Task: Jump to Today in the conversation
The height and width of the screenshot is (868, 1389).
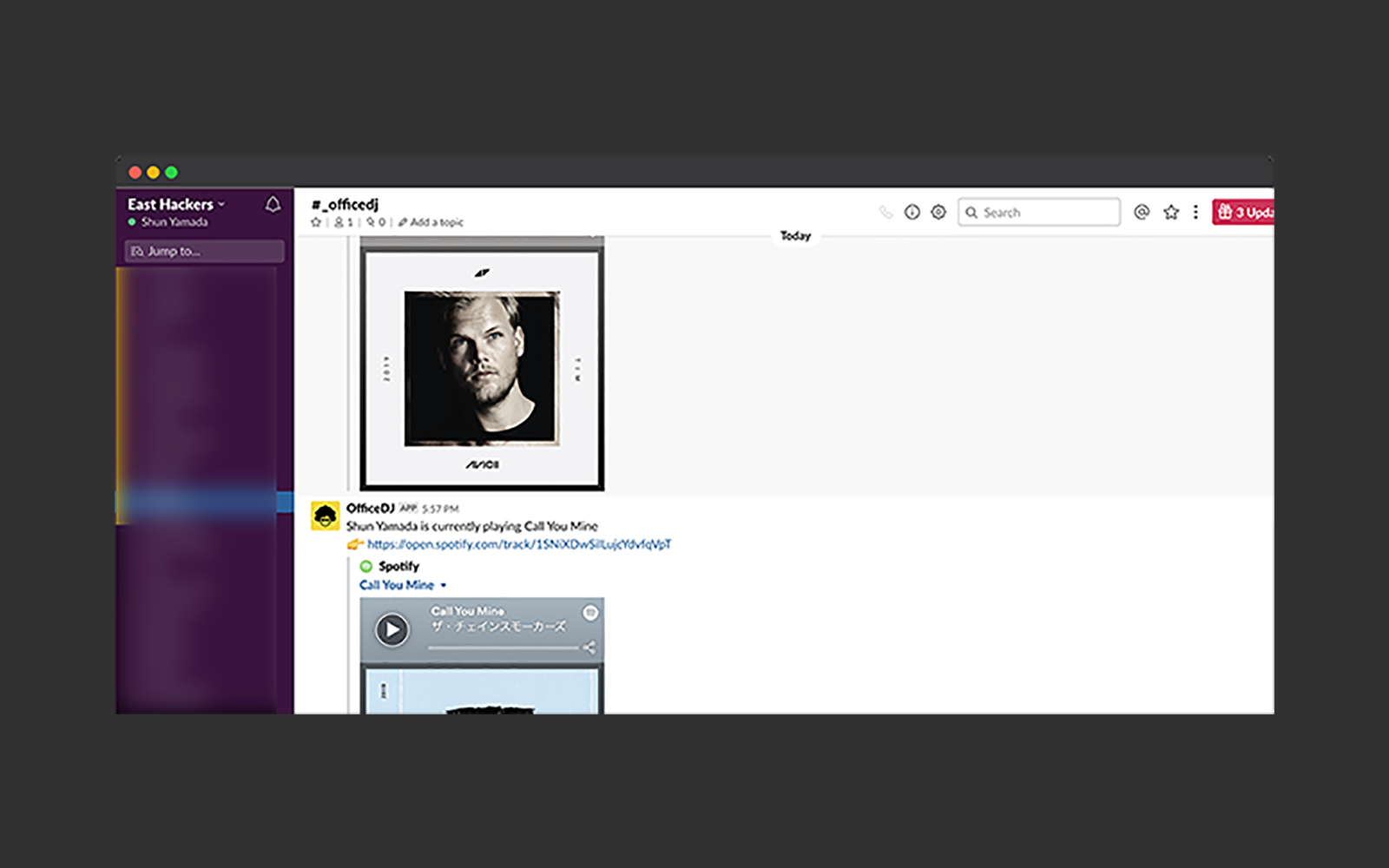Action: click(x=794, y=235)
